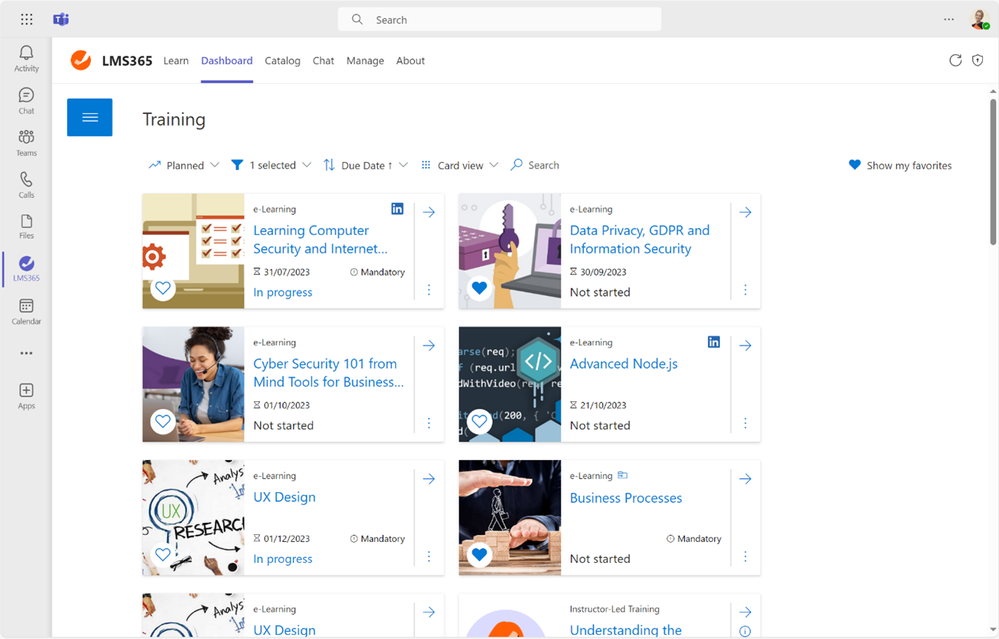Show more apps ellipsis in sidebar
The width and height of the screenshot is (999, 639).
pyautogui.click(x=26, y=353)
